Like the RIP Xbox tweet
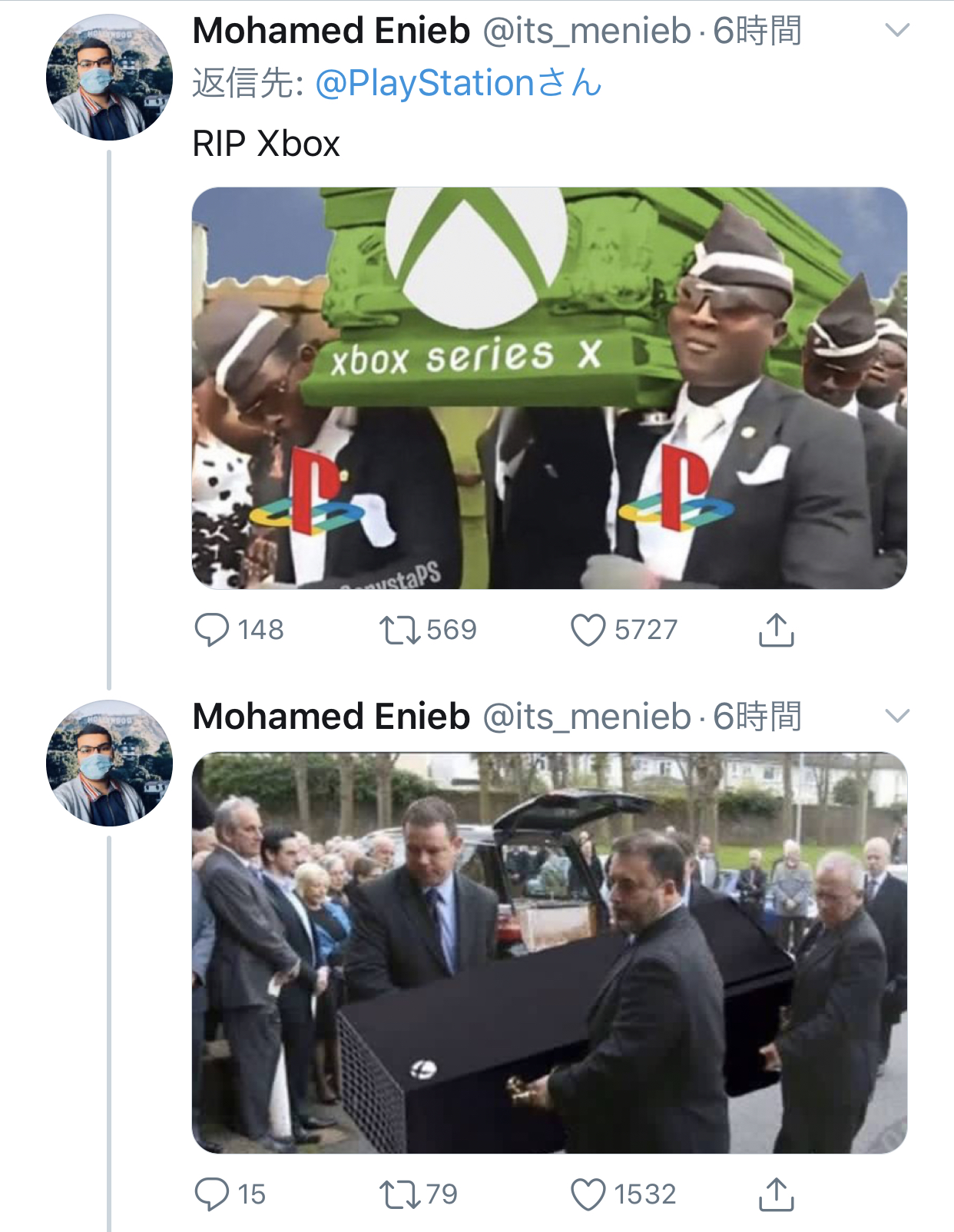This screenshot has width=954, height=1232. point(588,630)
